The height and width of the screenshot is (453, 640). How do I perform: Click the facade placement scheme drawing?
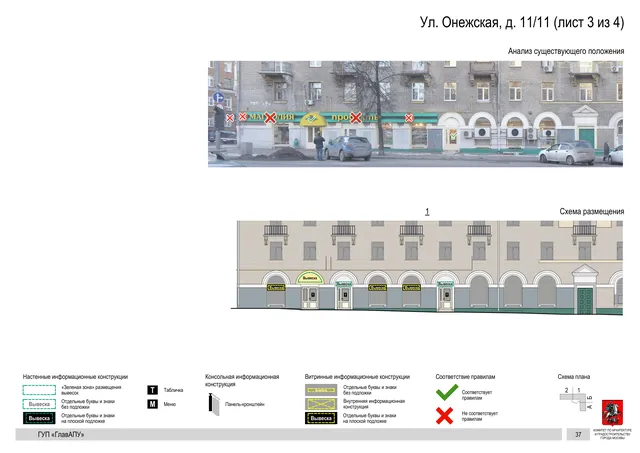427,268
